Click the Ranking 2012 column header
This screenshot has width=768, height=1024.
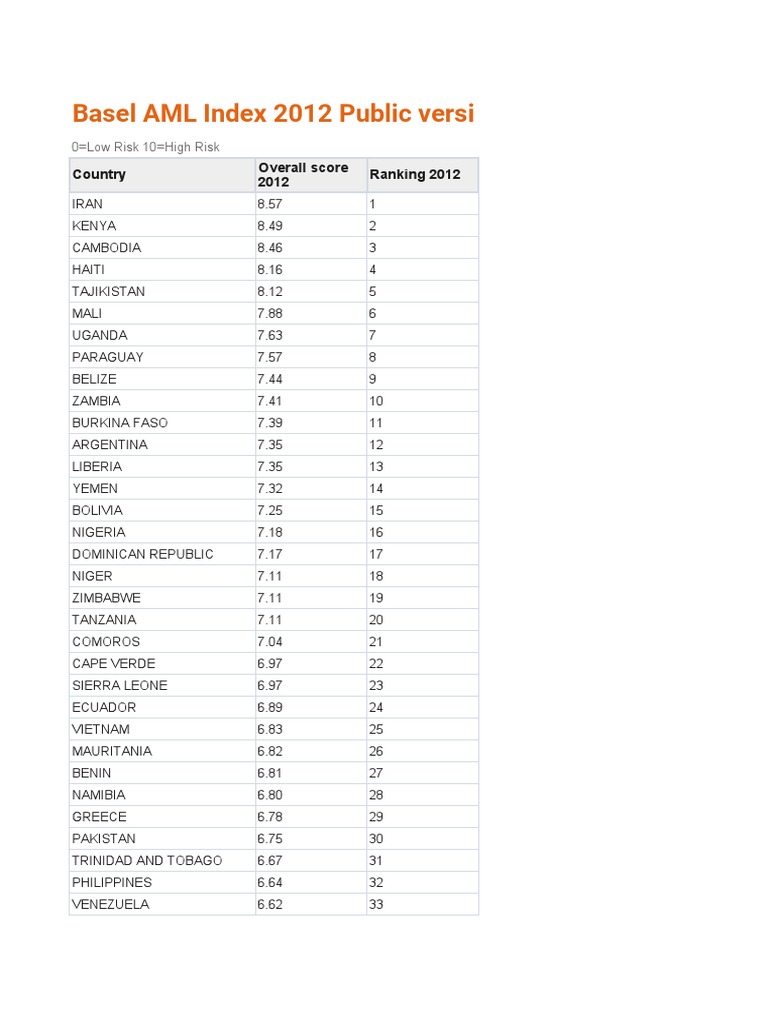pos(415,175)
